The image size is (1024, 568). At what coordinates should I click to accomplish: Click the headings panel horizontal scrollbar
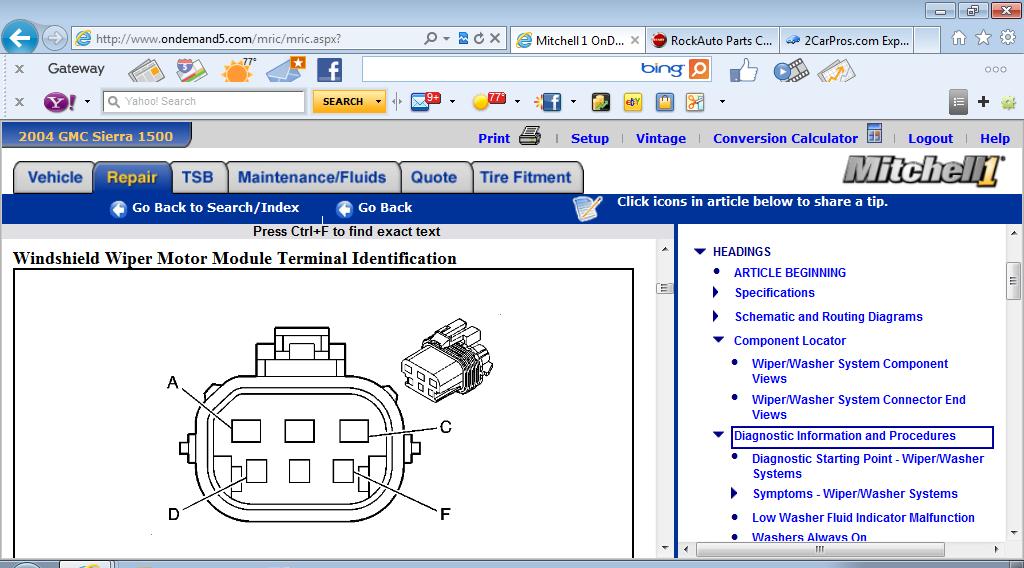point(819,550)
